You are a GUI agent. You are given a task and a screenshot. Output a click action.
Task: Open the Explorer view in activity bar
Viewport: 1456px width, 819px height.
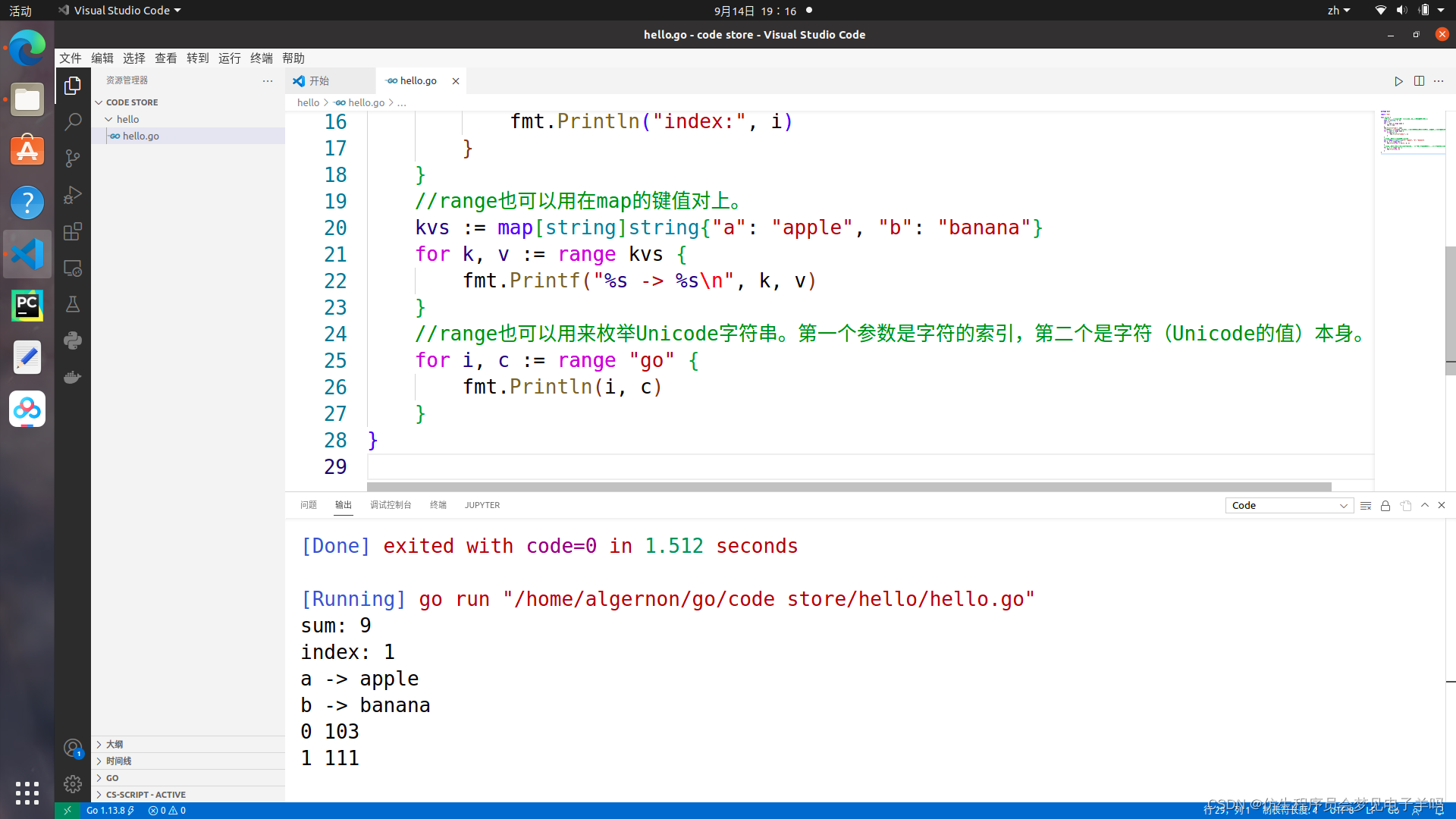[73, 86]
